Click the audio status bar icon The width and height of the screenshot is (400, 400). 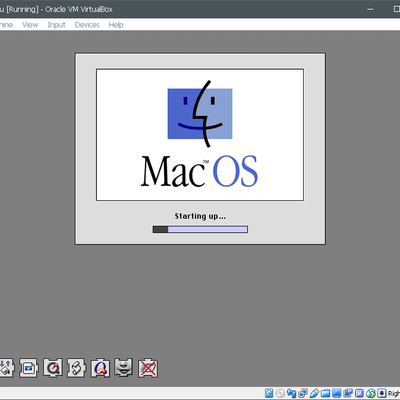tap(291, 393)
